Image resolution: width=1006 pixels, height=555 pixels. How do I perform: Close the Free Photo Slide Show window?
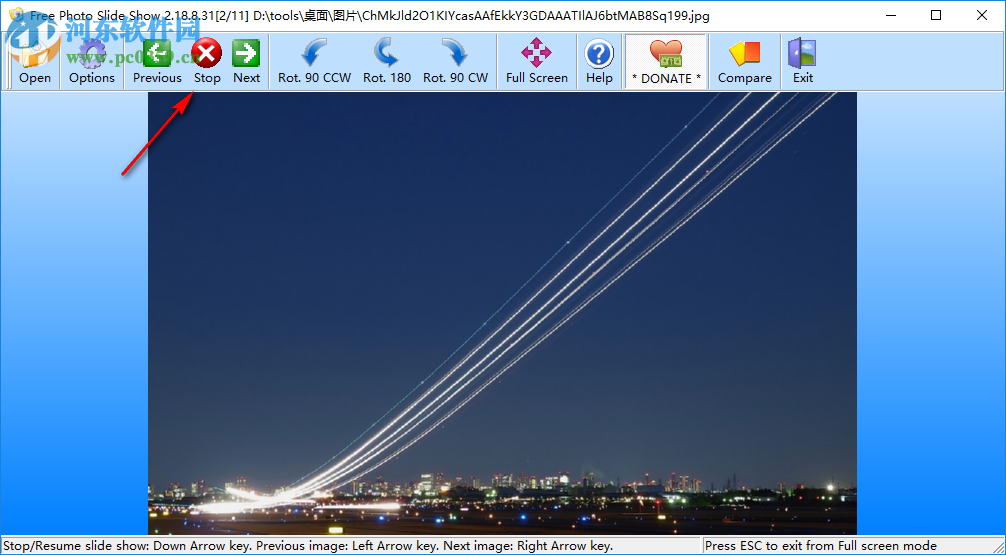(x=982, y=15)
